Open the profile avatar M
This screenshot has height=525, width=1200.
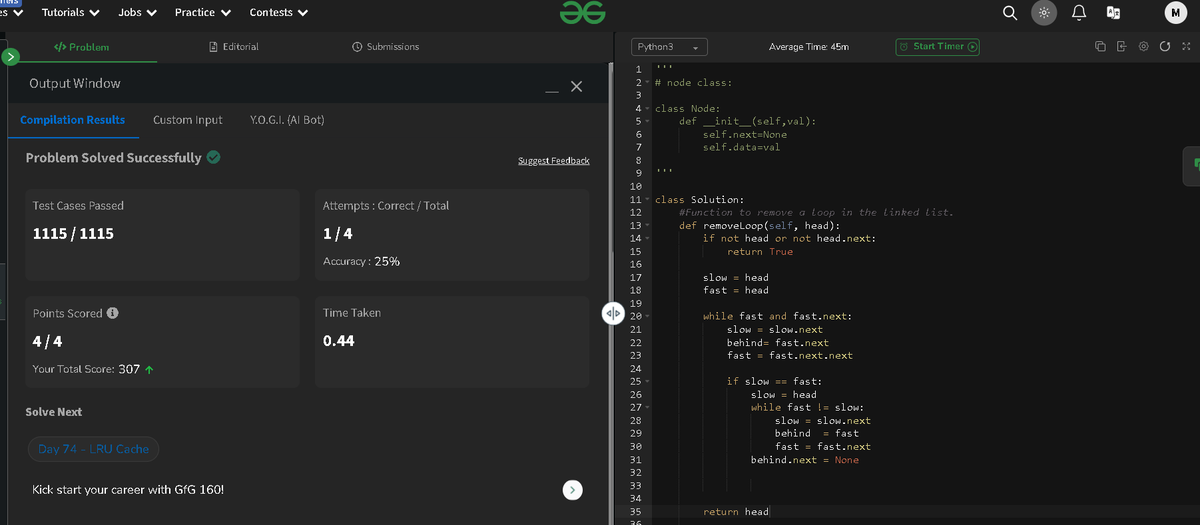[1176, 12]
